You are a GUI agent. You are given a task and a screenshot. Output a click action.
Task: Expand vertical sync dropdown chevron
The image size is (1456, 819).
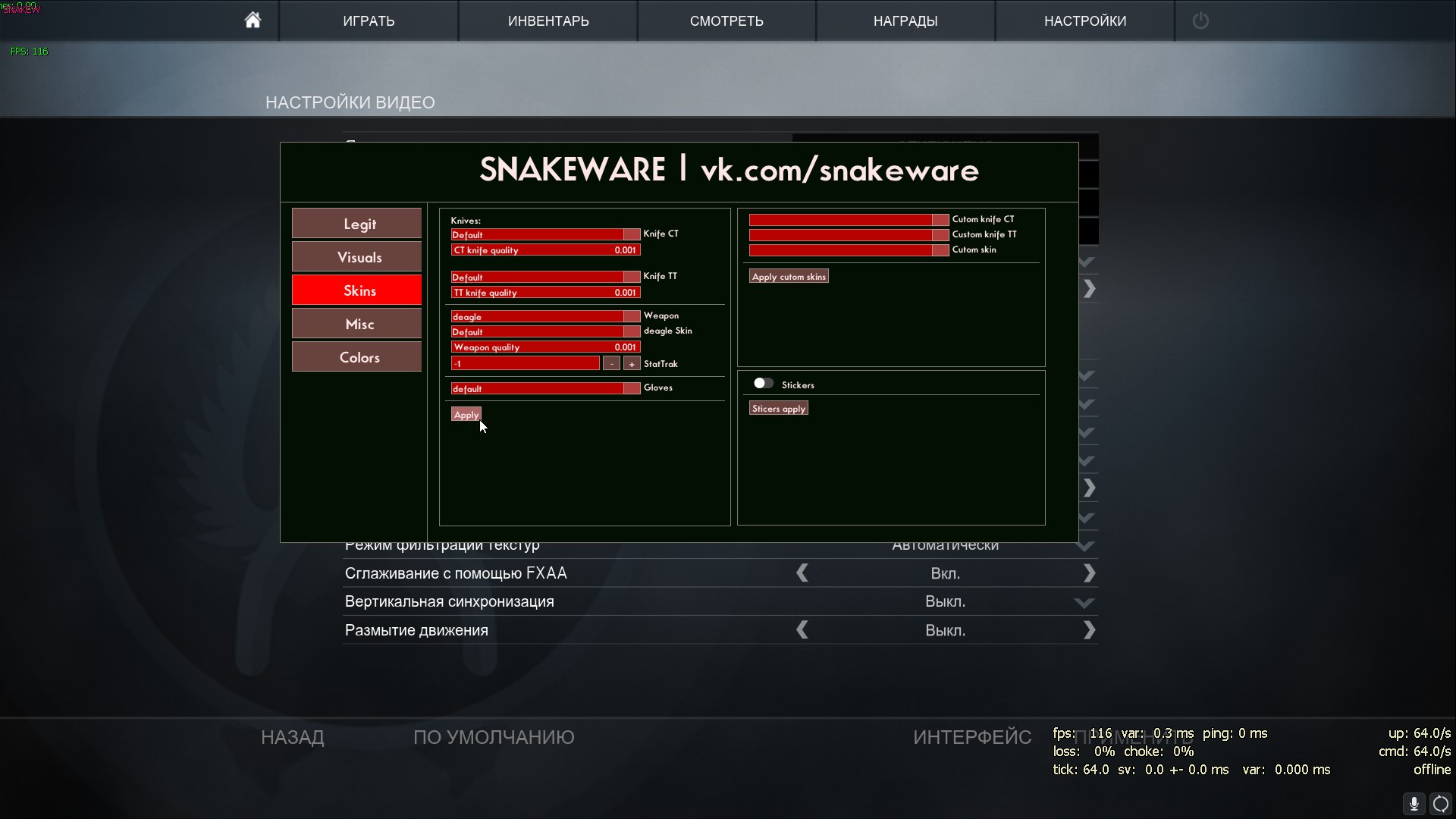[x=1084, y=603]
